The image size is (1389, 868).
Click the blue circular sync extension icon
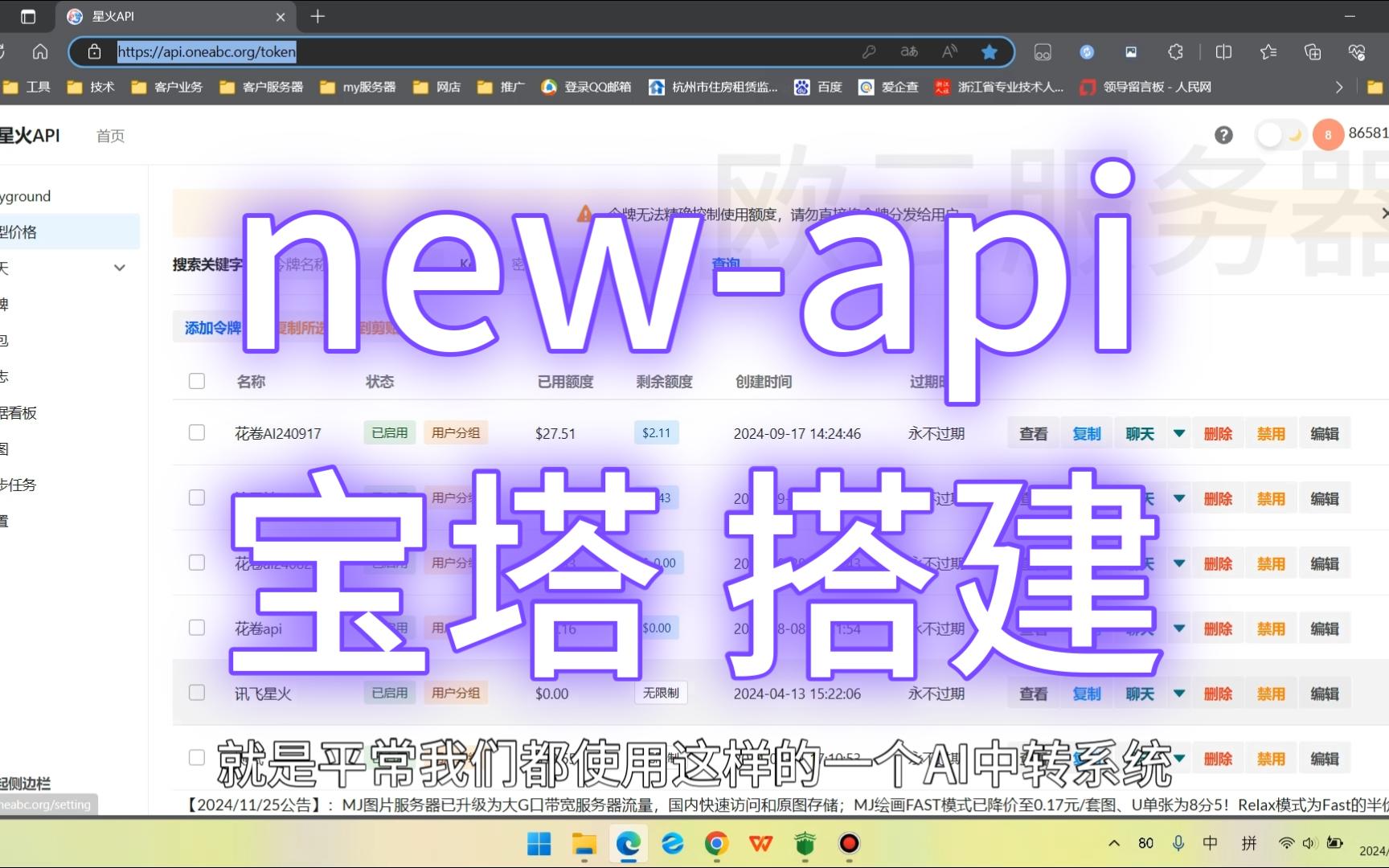[1087, 52]
